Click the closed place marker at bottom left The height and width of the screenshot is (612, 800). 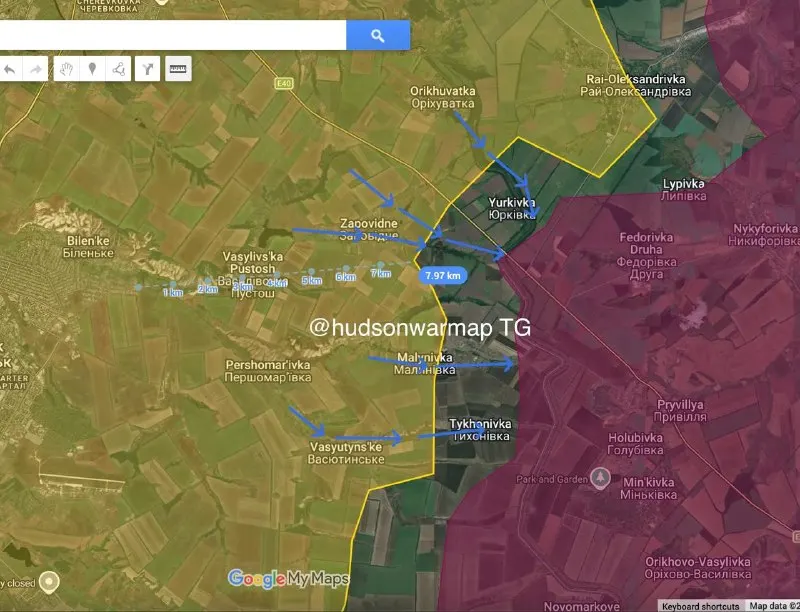pyautogui.click(x=49, y=582)
